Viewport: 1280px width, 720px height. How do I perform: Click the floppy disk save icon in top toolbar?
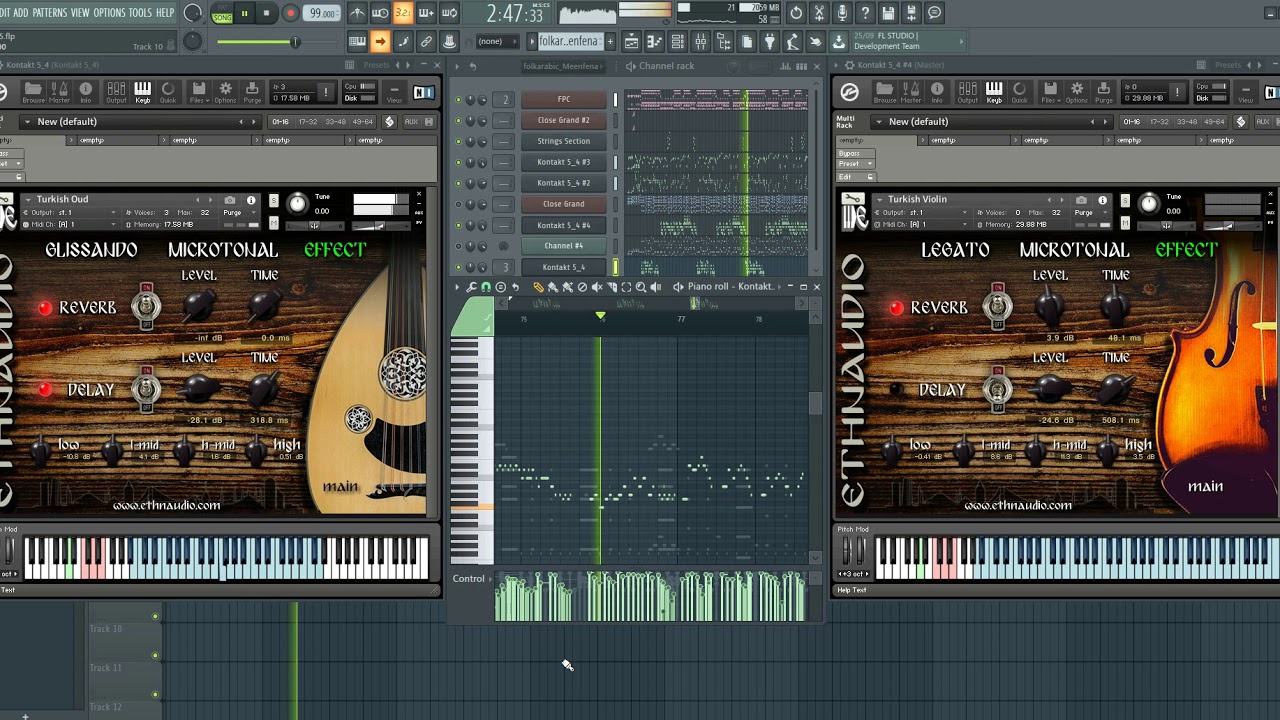click(888, 13)
